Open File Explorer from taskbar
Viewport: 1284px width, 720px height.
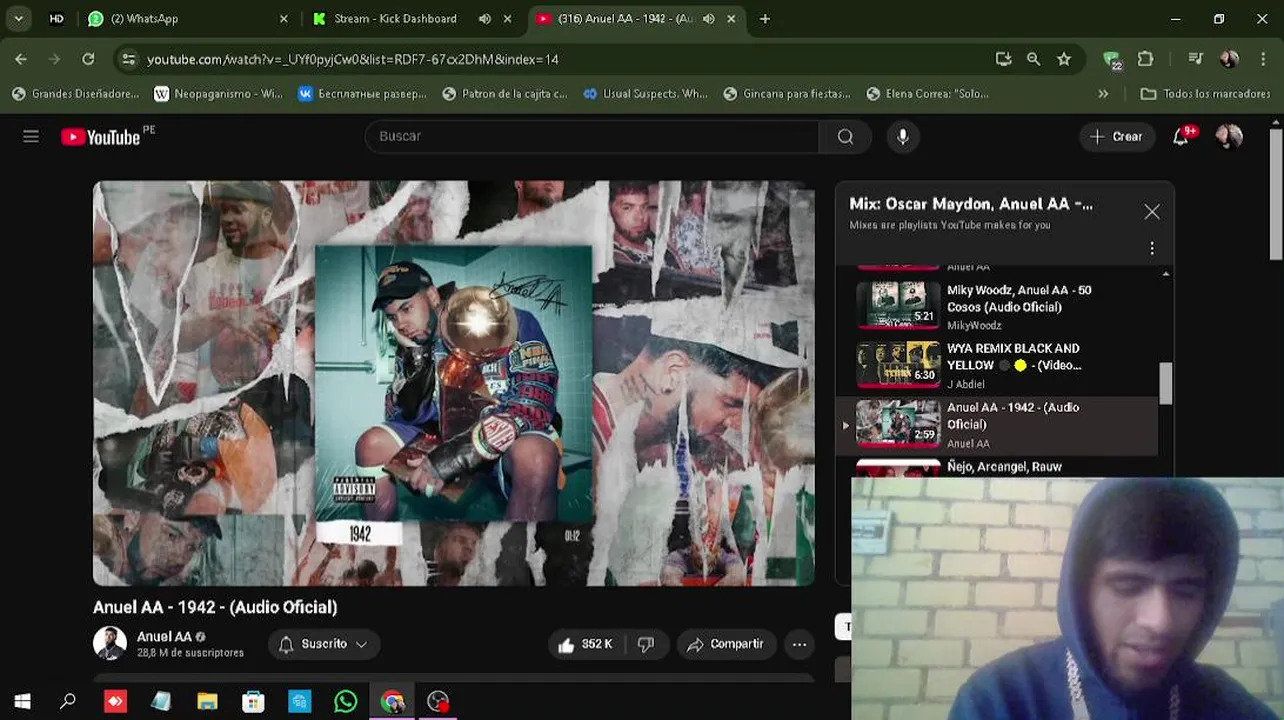(207, 702)
